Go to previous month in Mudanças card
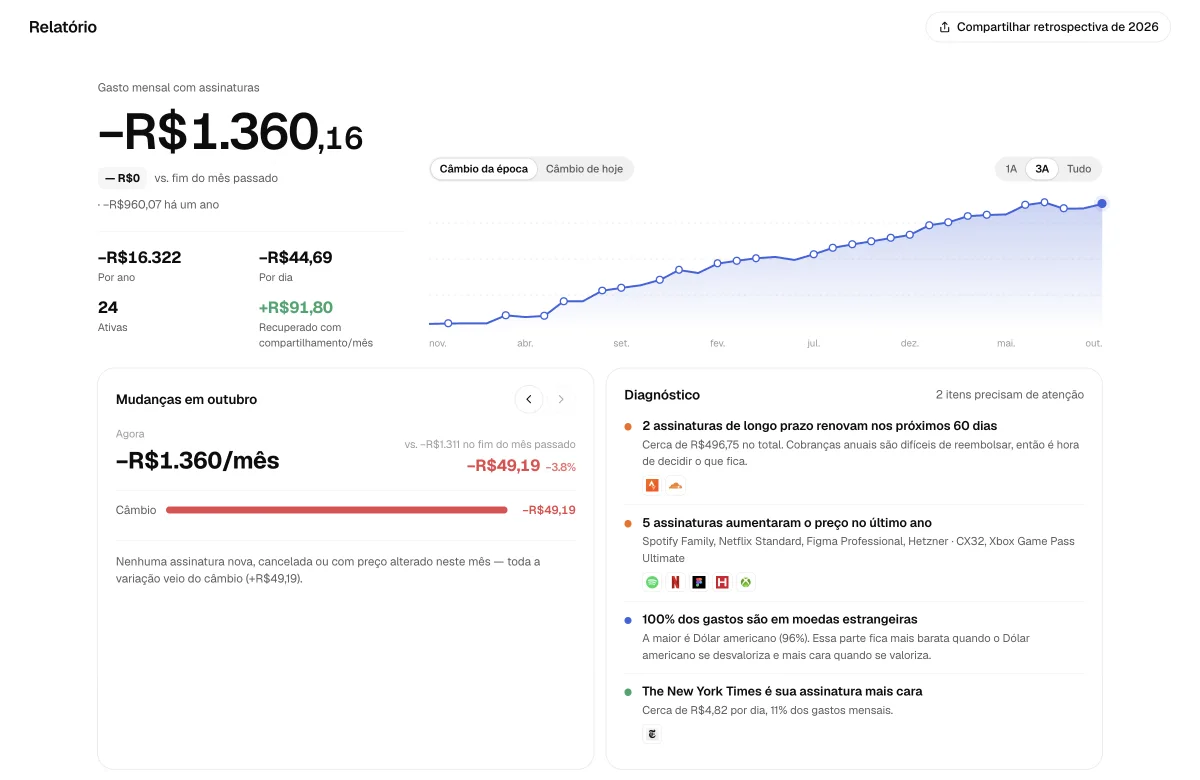The image size is (1200, 780). tap(529, 399)
